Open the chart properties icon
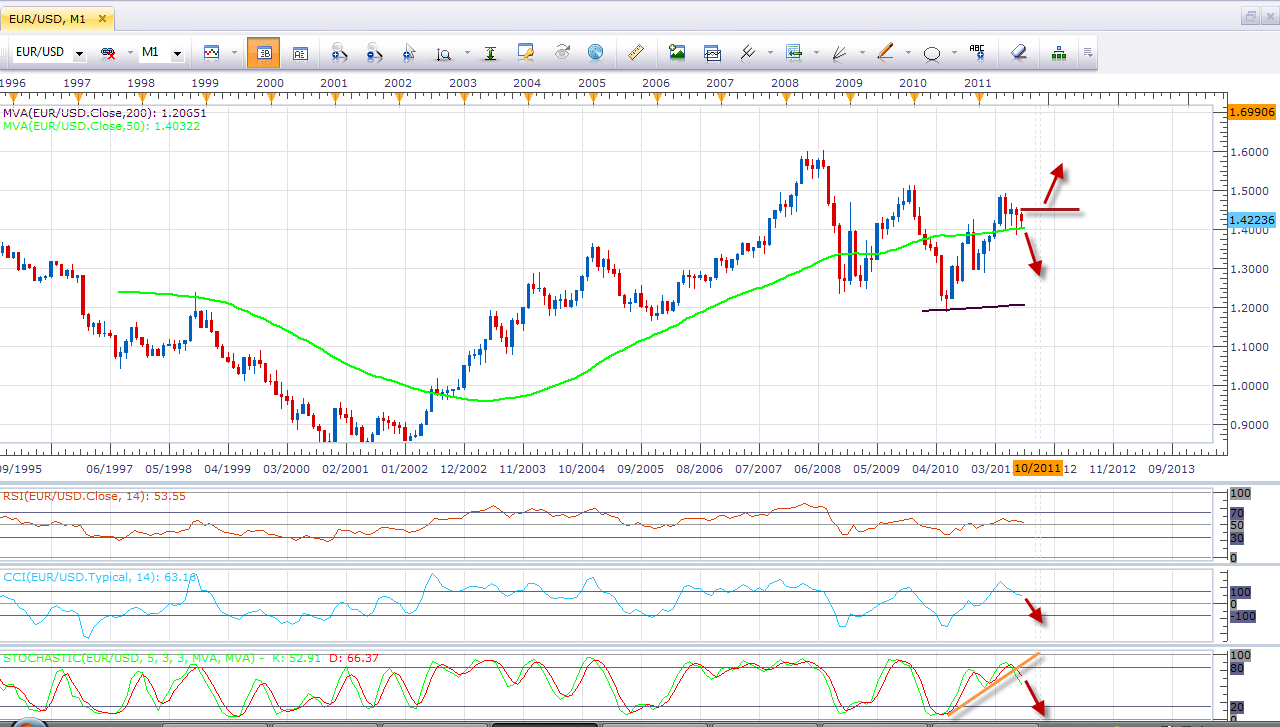The width and height of the screenshot is (1280, 727). [x=527, y=53]
